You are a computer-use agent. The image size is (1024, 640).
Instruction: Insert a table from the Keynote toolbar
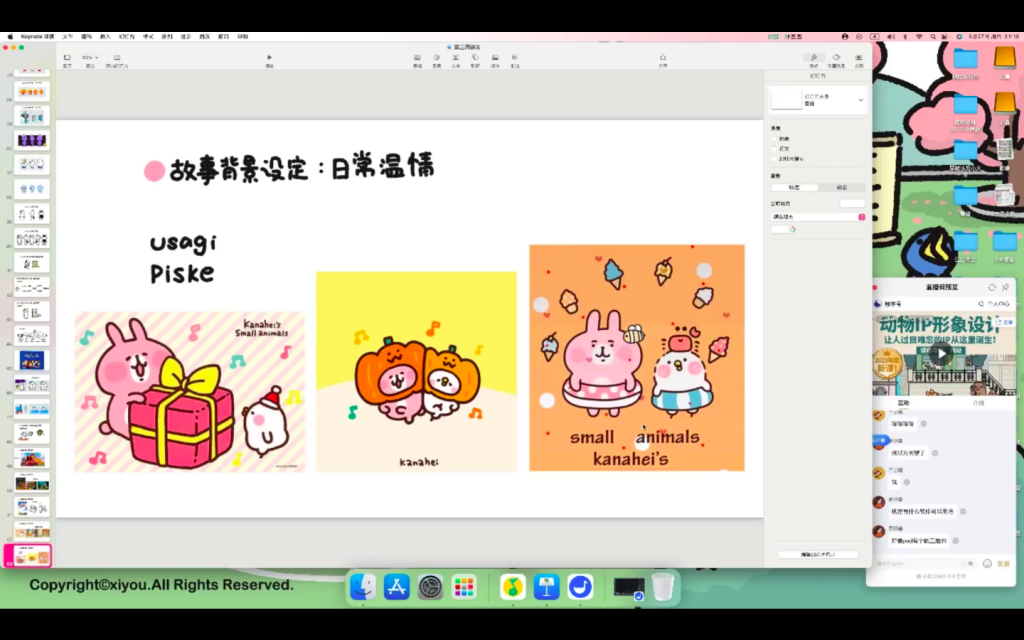pyautogui.click(x=417, y=58)
